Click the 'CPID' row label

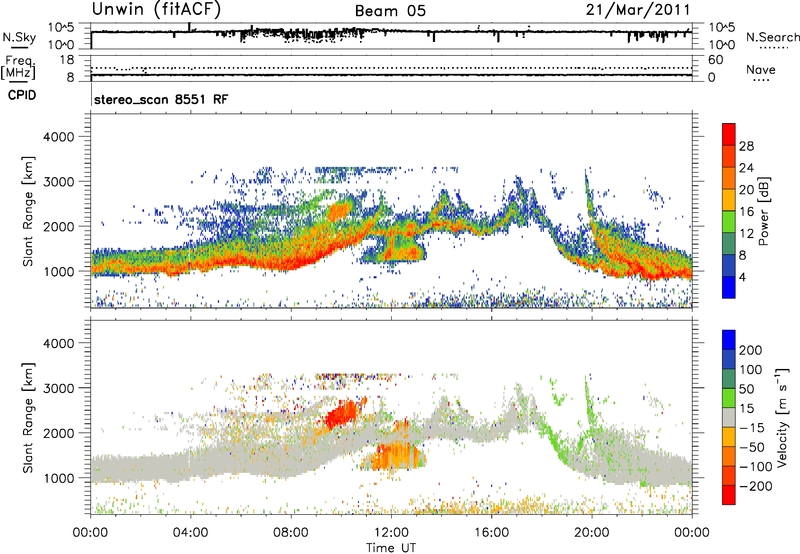[x=22, y=95]
